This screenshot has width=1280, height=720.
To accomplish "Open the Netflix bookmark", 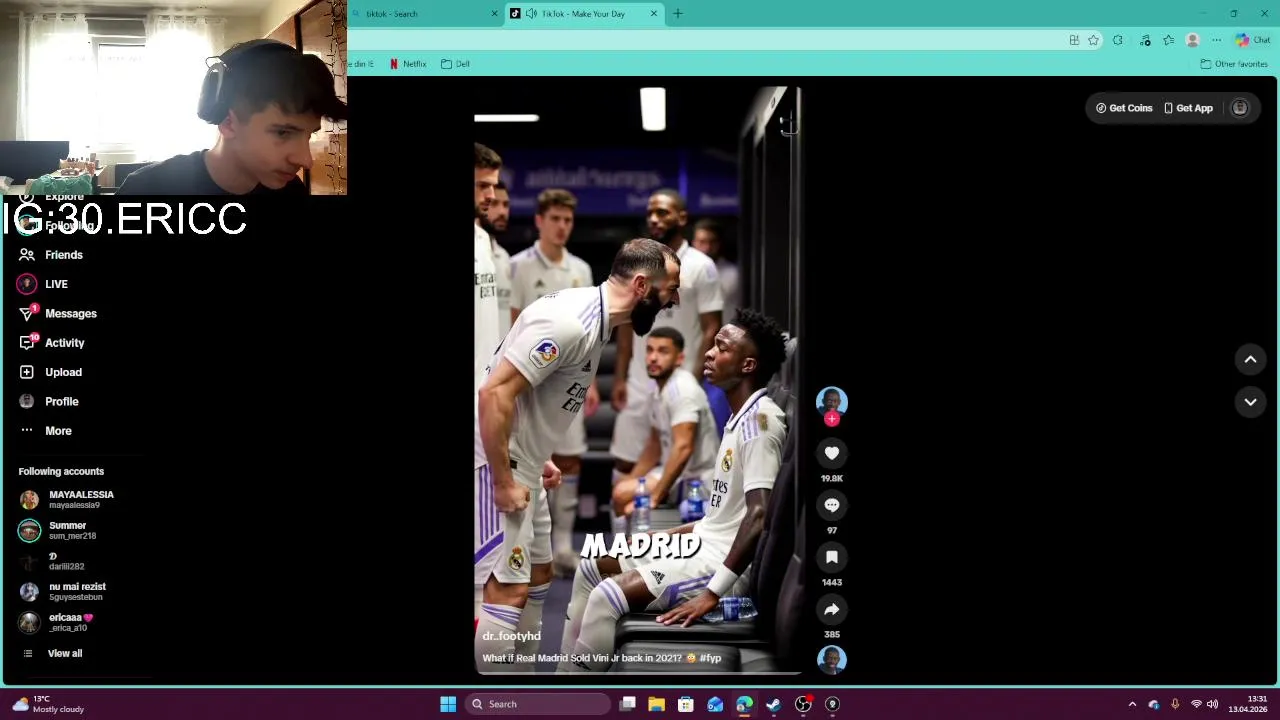I will [408, 64].
